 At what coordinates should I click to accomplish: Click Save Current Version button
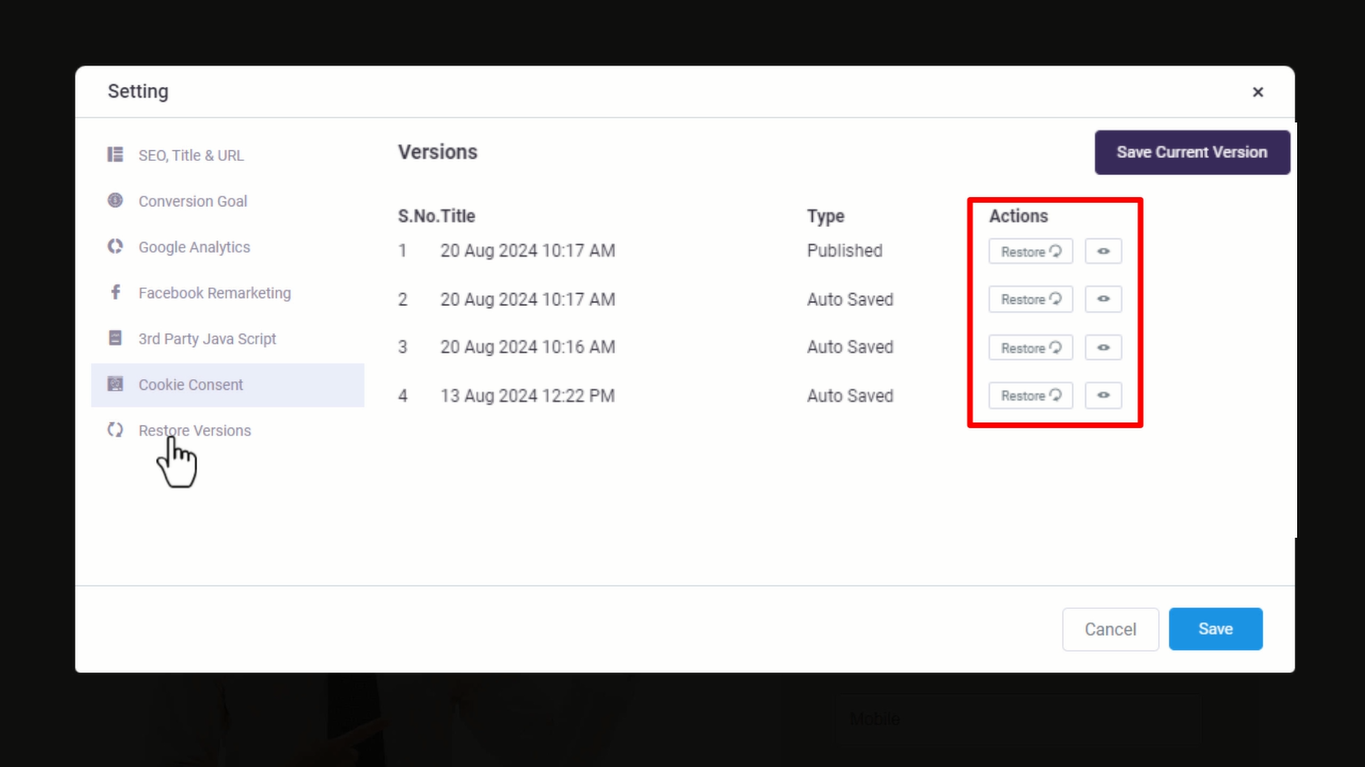click(1192, 152)
